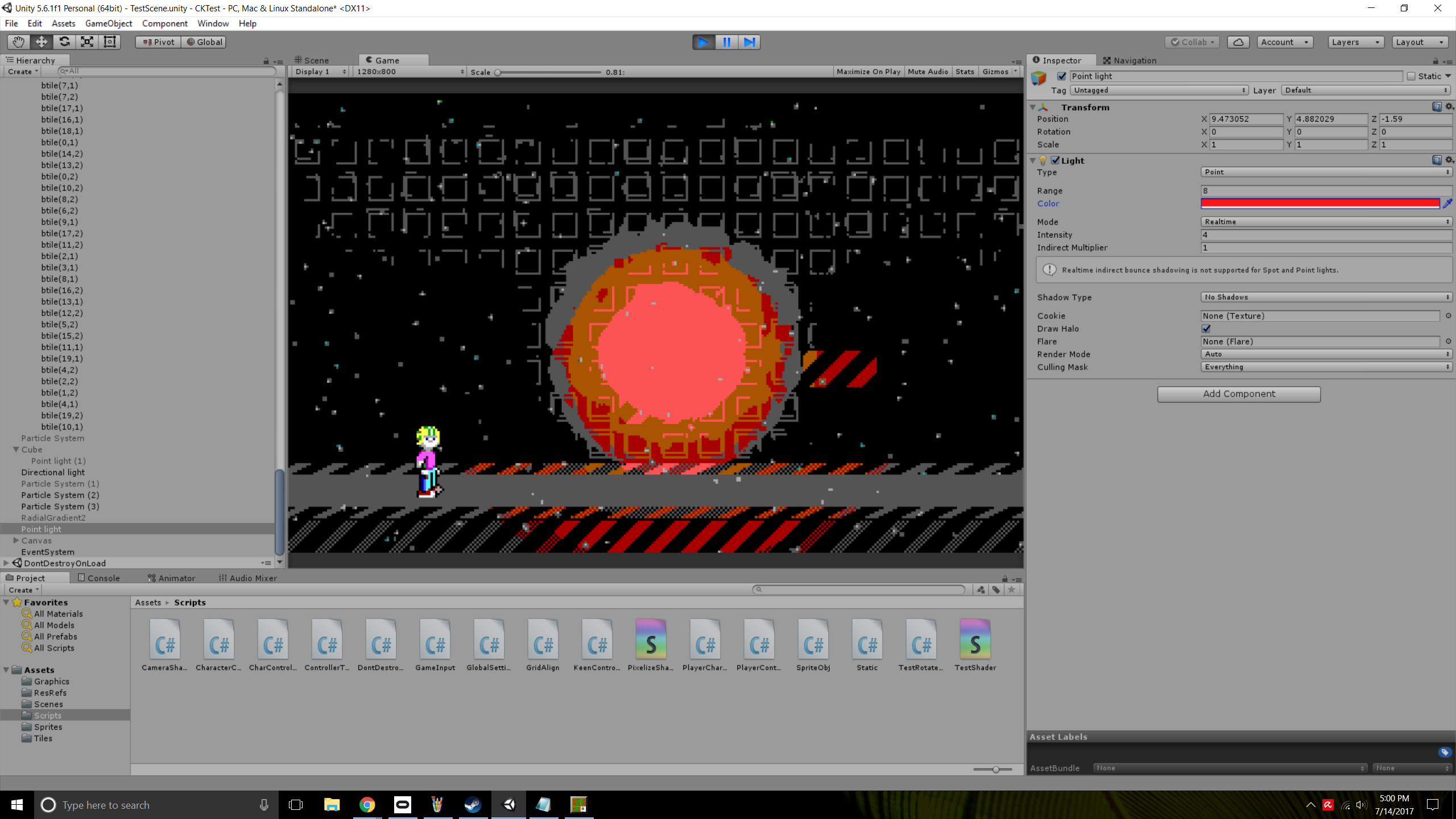This screenshot has width=1456, height=819.
Task: Toggle Pivot/Center handle mode
Action: pyautogui.click(x=158, y=42)
